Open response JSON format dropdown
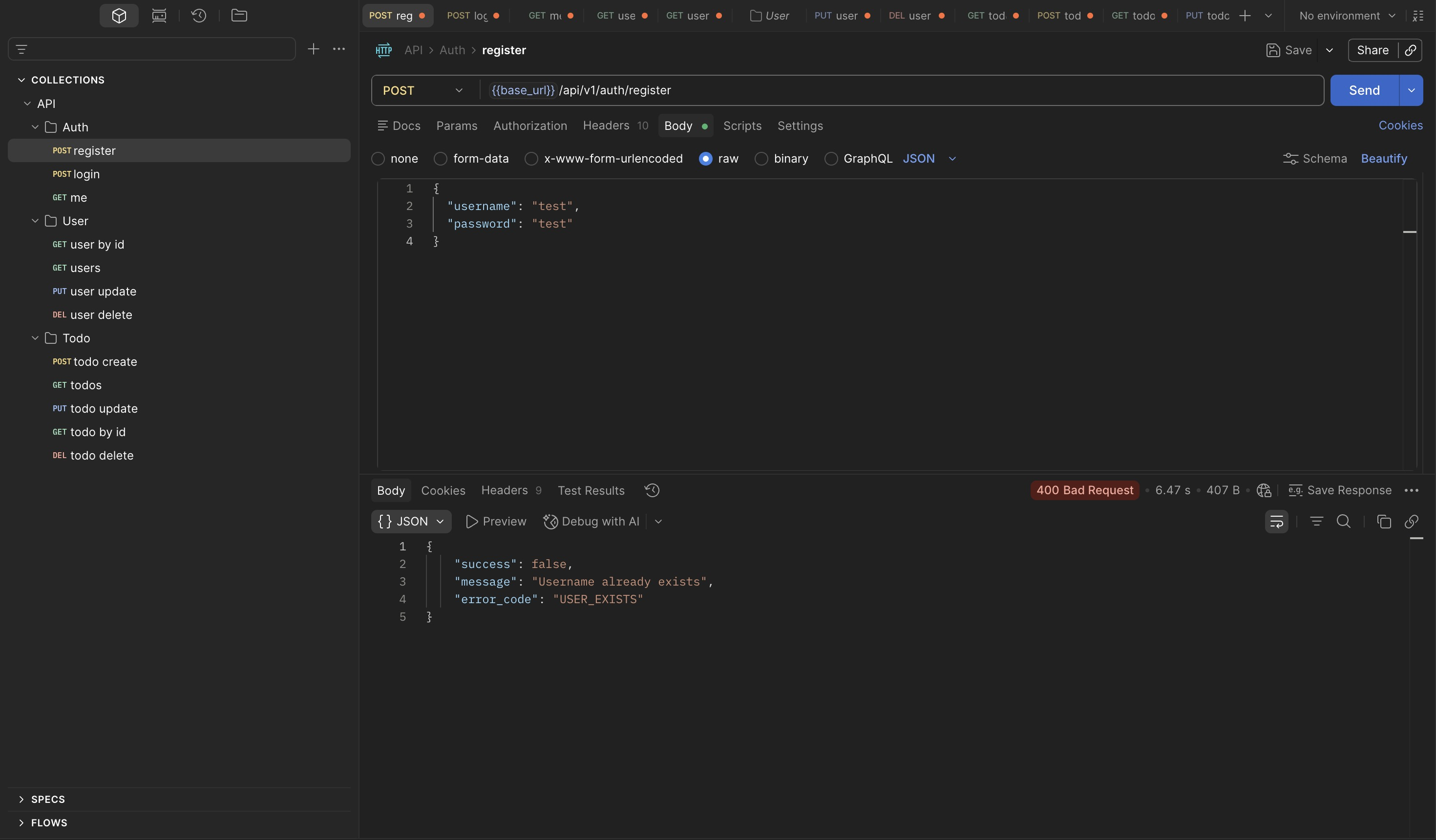This screenshot has height=840, width=1436. (411, 522)
